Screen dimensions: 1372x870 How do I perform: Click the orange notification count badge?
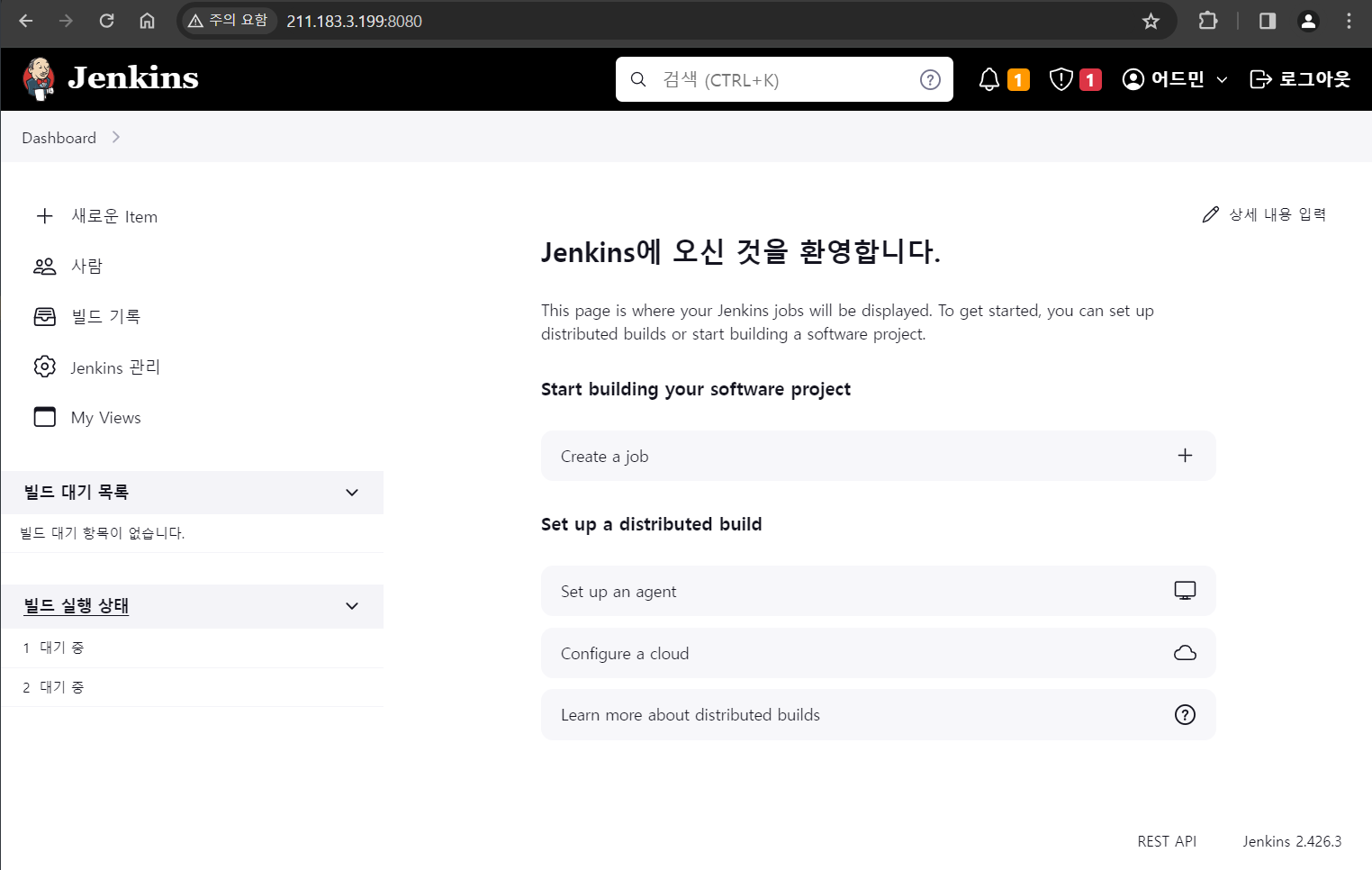[1018, 80]
